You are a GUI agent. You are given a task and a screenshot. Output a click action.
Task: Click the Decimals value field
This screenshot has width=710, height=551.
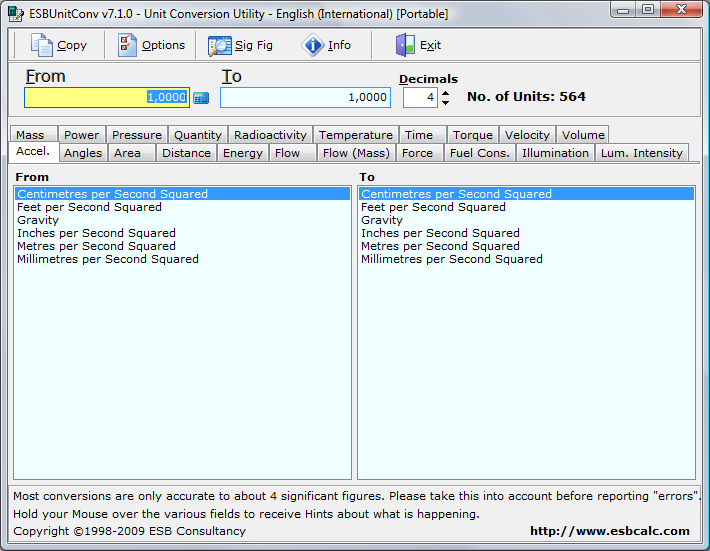click(420, 97)
